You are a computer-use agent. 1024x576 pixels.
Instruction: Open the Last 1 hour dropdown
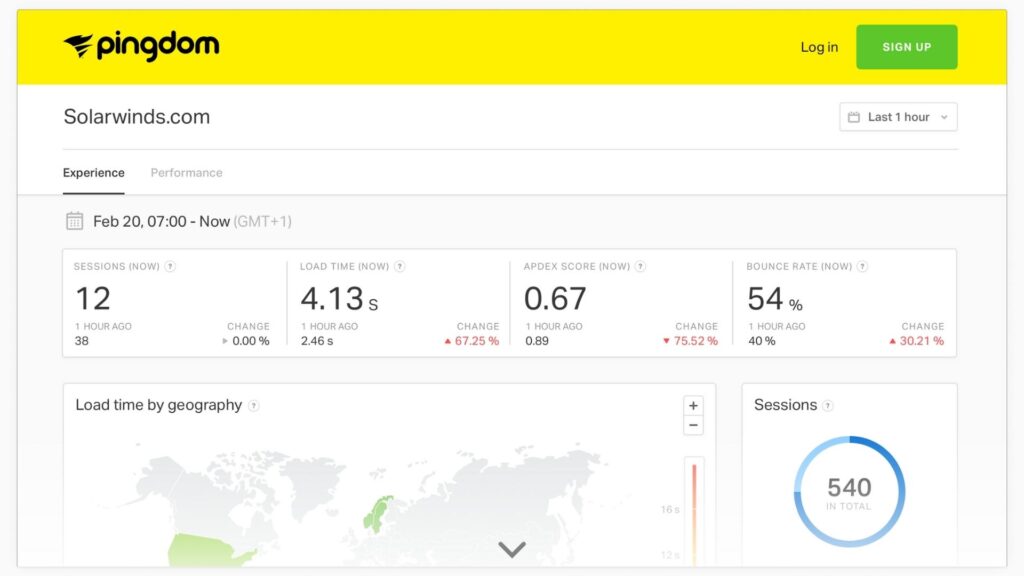coord(898,117)
